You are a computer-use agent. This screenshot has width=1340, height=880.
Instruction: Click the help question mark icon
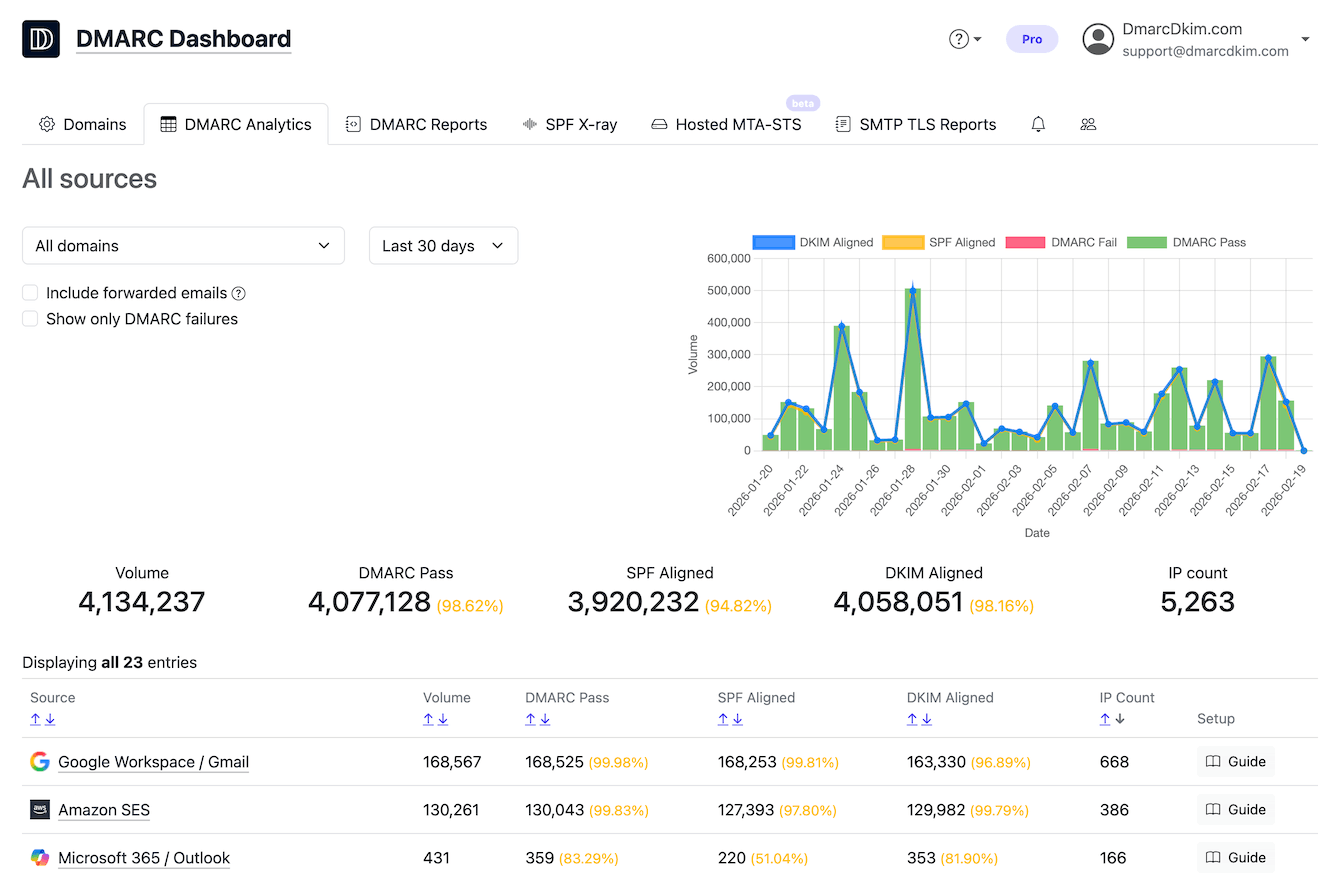pyautogui.click(x=959, y=38)
